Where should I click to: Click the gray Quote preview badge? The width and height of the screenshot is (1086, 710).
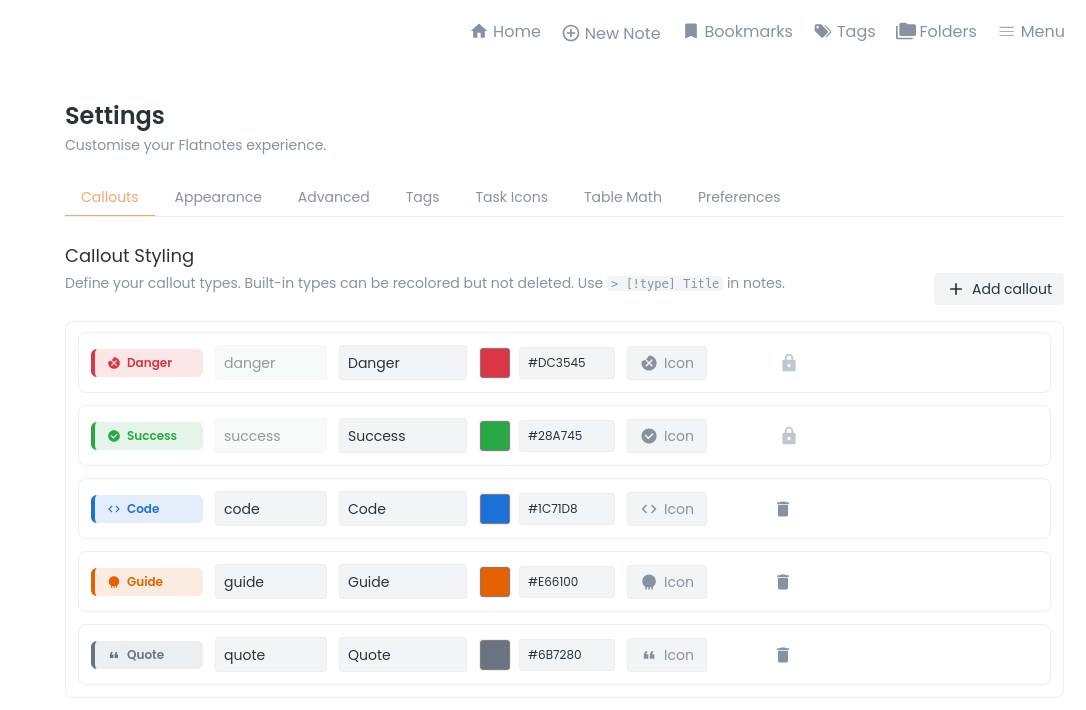click(x=147, y=655)
